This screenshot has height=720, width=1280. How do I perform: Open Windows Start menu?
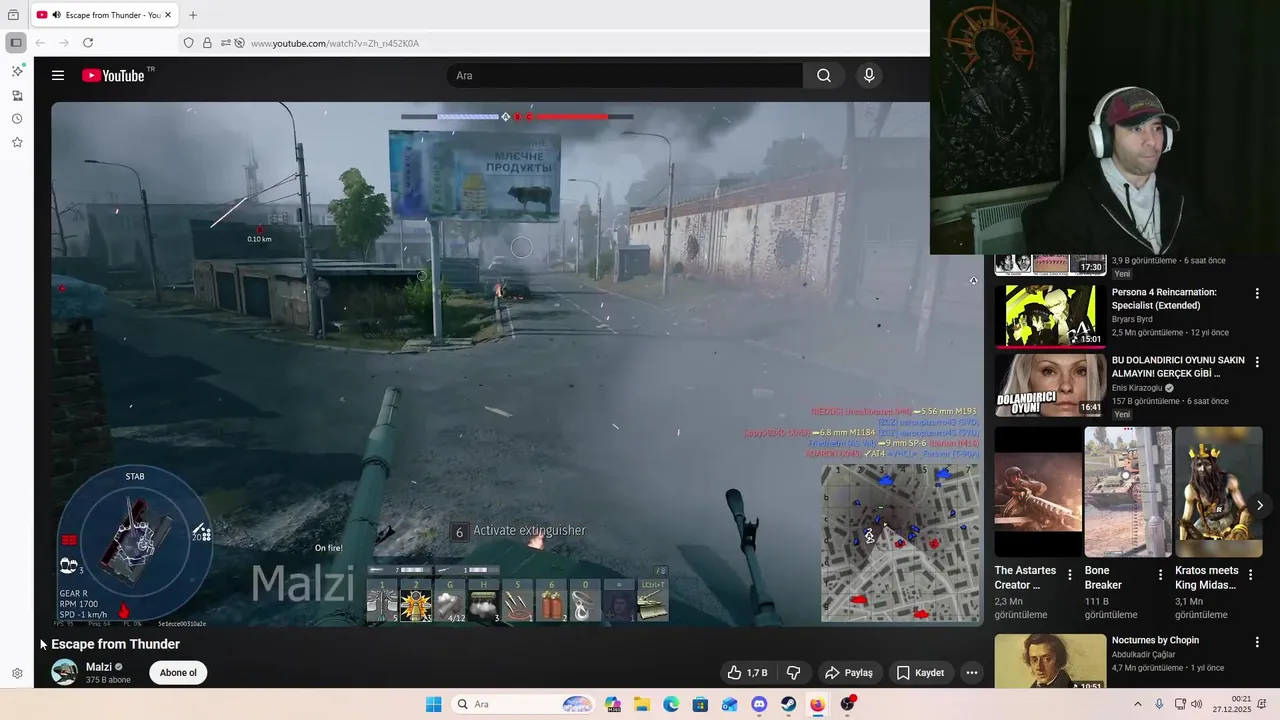pos(433,704)
